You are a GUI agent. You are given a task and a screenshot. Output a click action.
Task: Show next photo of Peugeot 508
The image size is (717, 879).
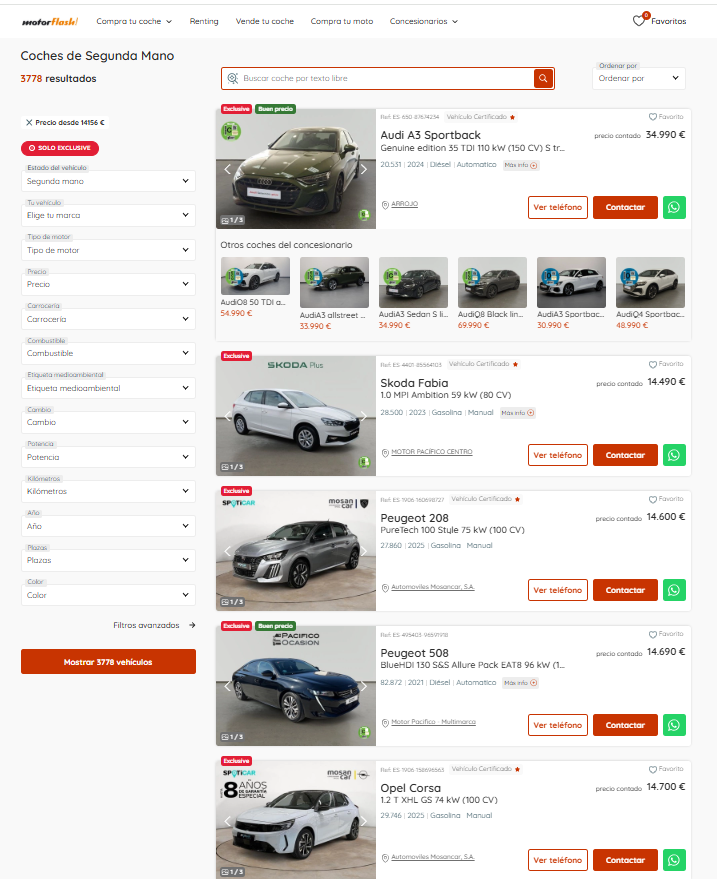click(x=364, y=686)
